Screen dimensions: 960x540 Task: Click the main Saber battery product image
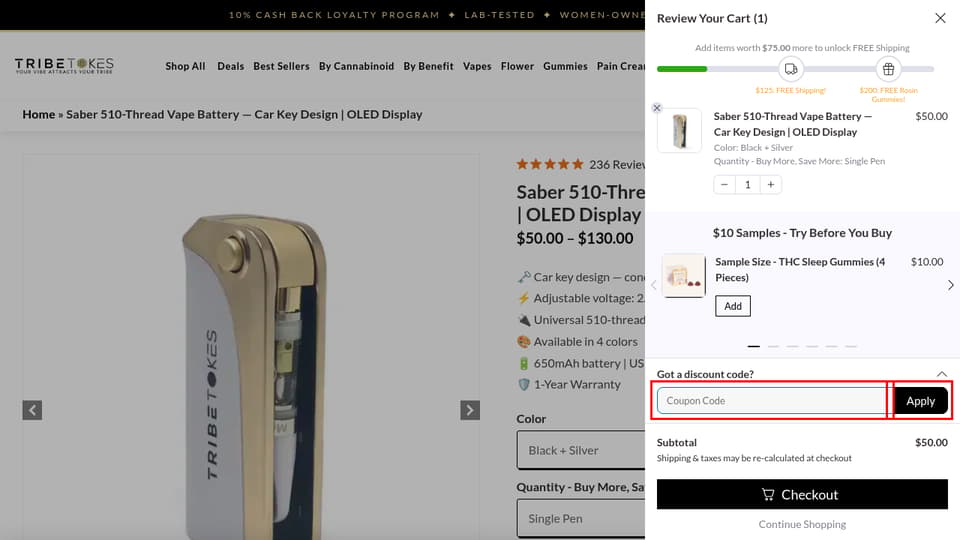(x=252, y=347)
